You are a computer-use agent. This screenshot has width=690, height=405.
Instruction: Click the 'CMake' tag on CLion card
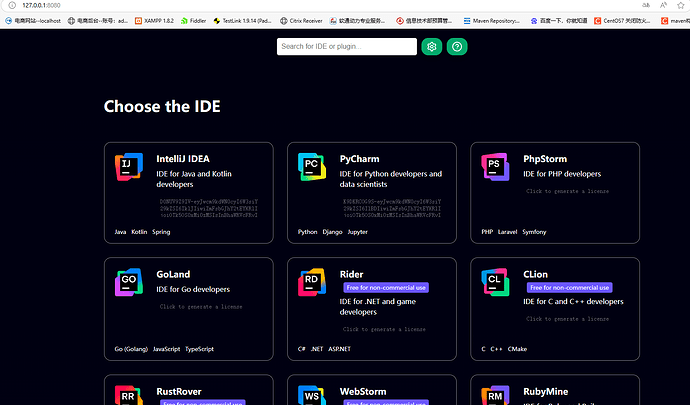click(x=517, y=349)
